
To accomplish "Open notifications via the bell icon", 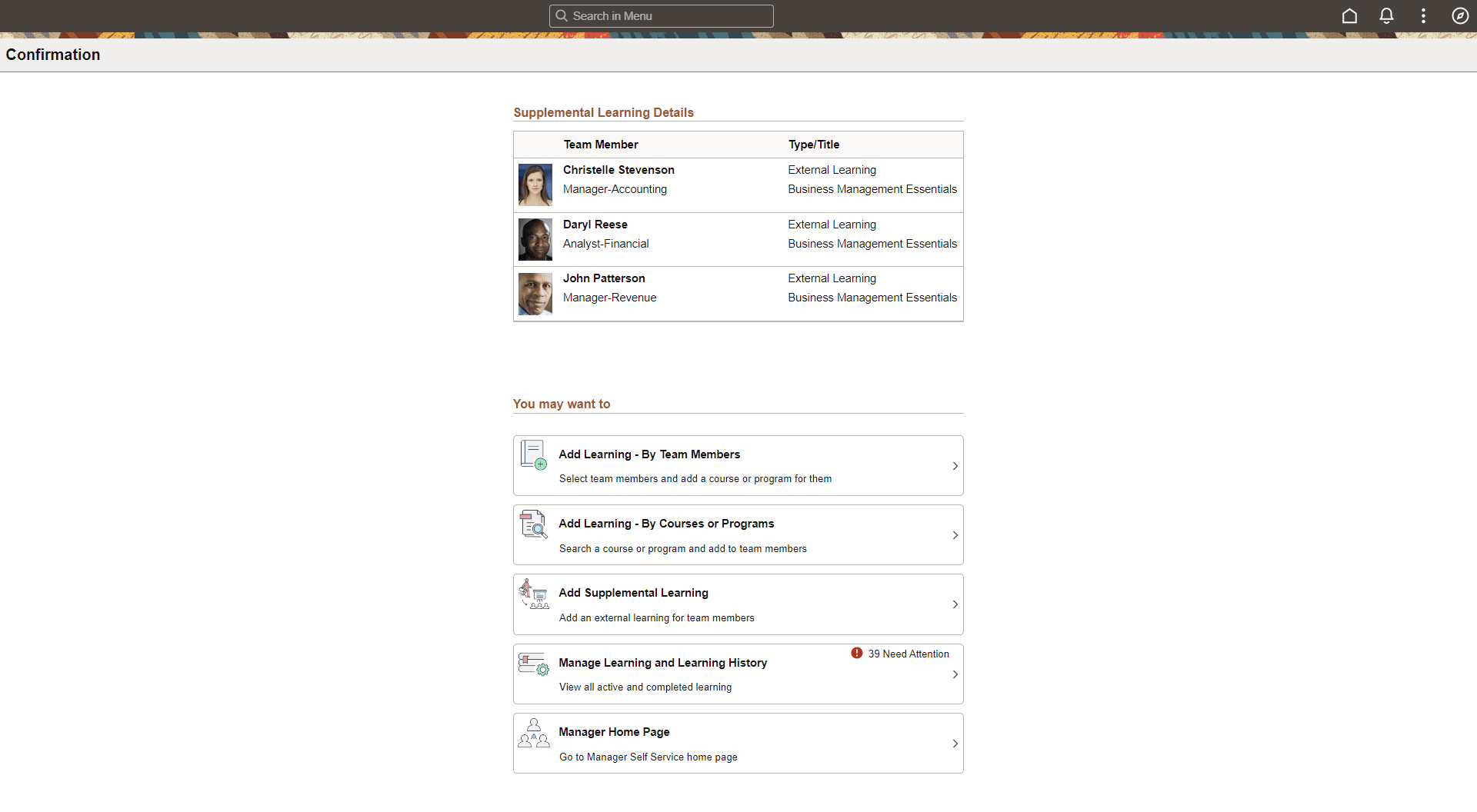I will click(x=1386, y=15).
